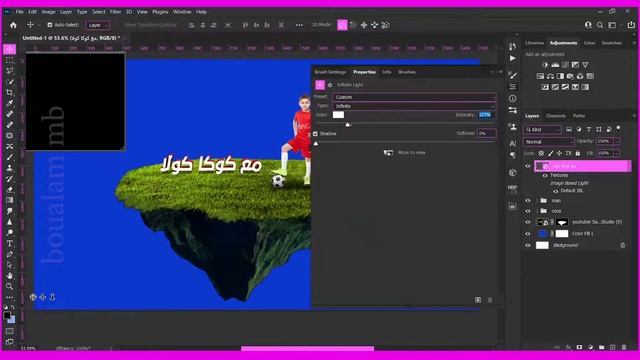
Task: Switch to the Swatches tab
Action: pyautogui.click(x=611, y=43)
